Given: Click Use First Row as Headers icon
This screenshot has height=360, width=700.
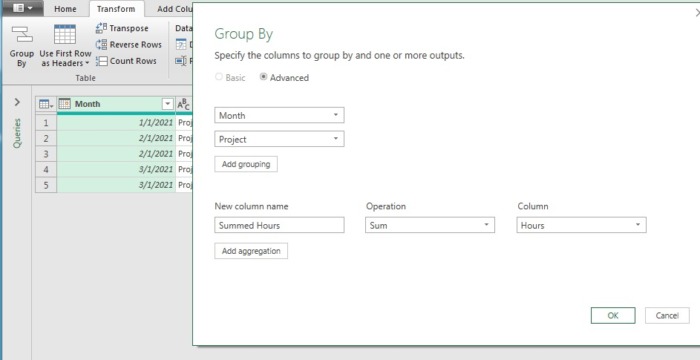Looking at the screenshot, I should 65,35.
